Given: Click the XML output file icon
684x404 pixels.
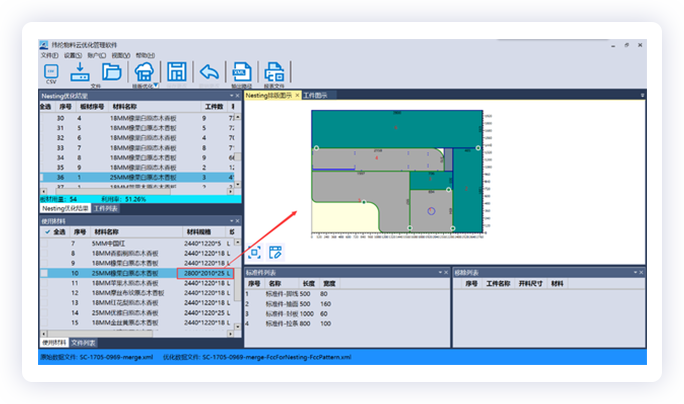Looking at the screenshot, I should click(x=242, y=72).
